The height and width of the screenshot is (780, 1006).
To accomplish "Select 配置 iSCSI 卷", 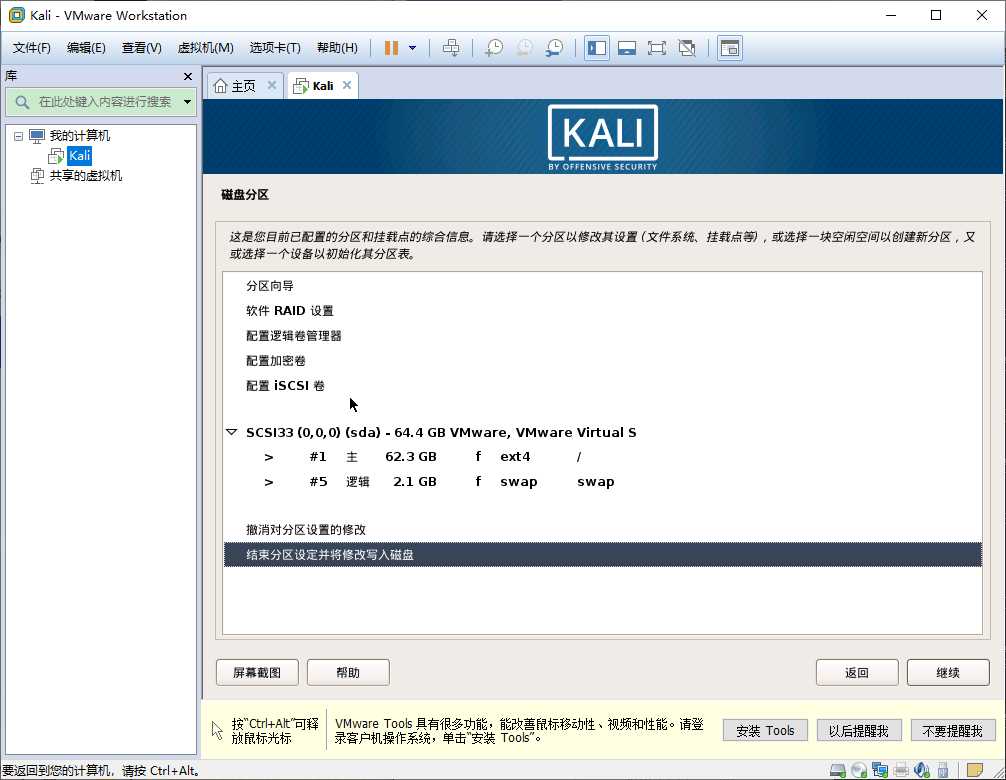I will point(602,386).
